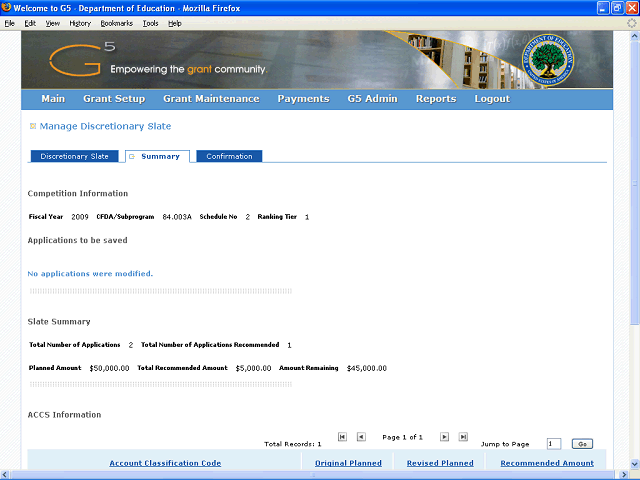Click the Slate Summary heading

(x=59, y=322)
